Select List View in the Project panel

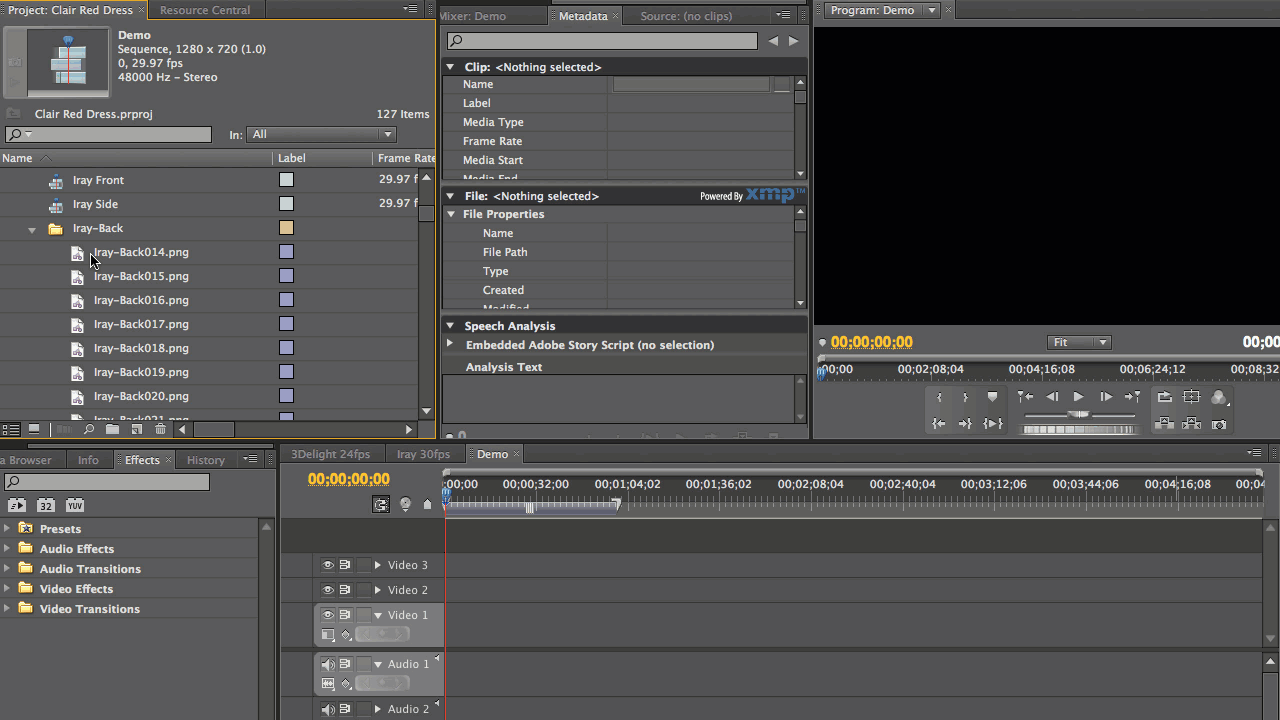tap(11, 429)
